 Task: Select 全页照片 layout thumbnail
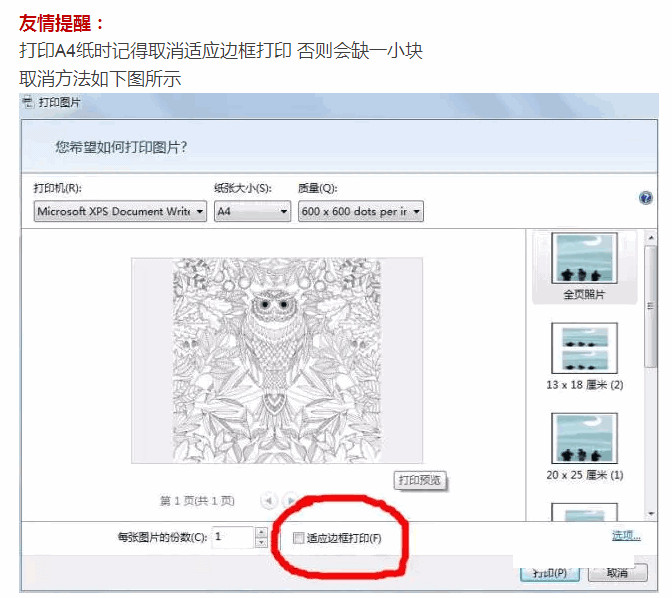[584, 267]
